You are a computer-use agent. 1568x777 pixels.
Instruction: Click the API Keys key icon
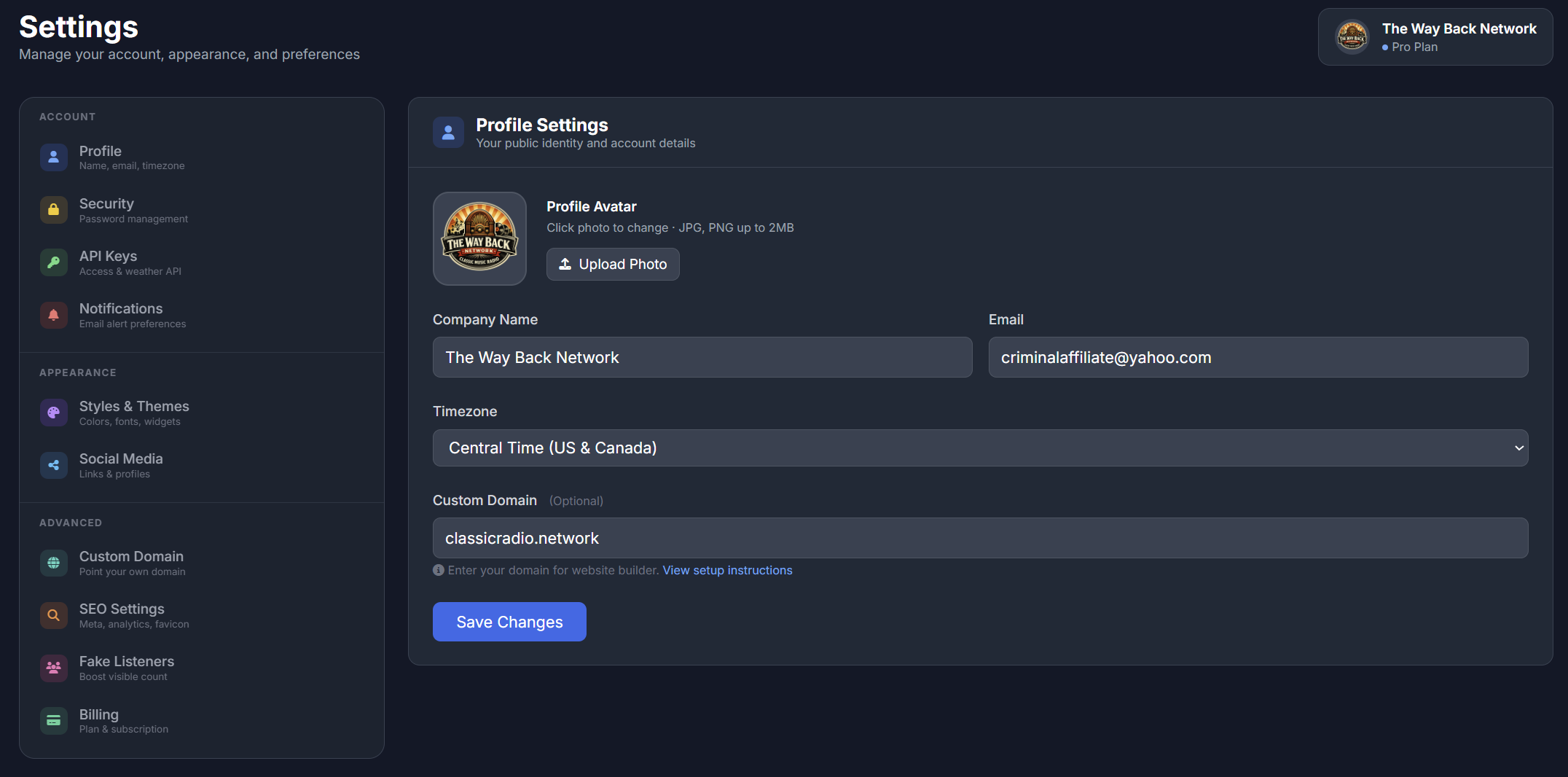(x=53, y=262)
